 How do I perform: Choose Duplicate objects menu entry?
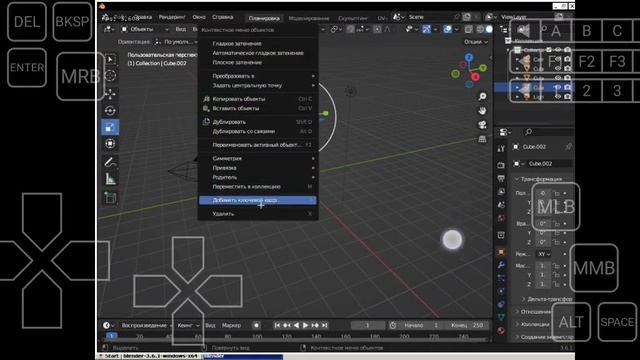pos(257,122)
